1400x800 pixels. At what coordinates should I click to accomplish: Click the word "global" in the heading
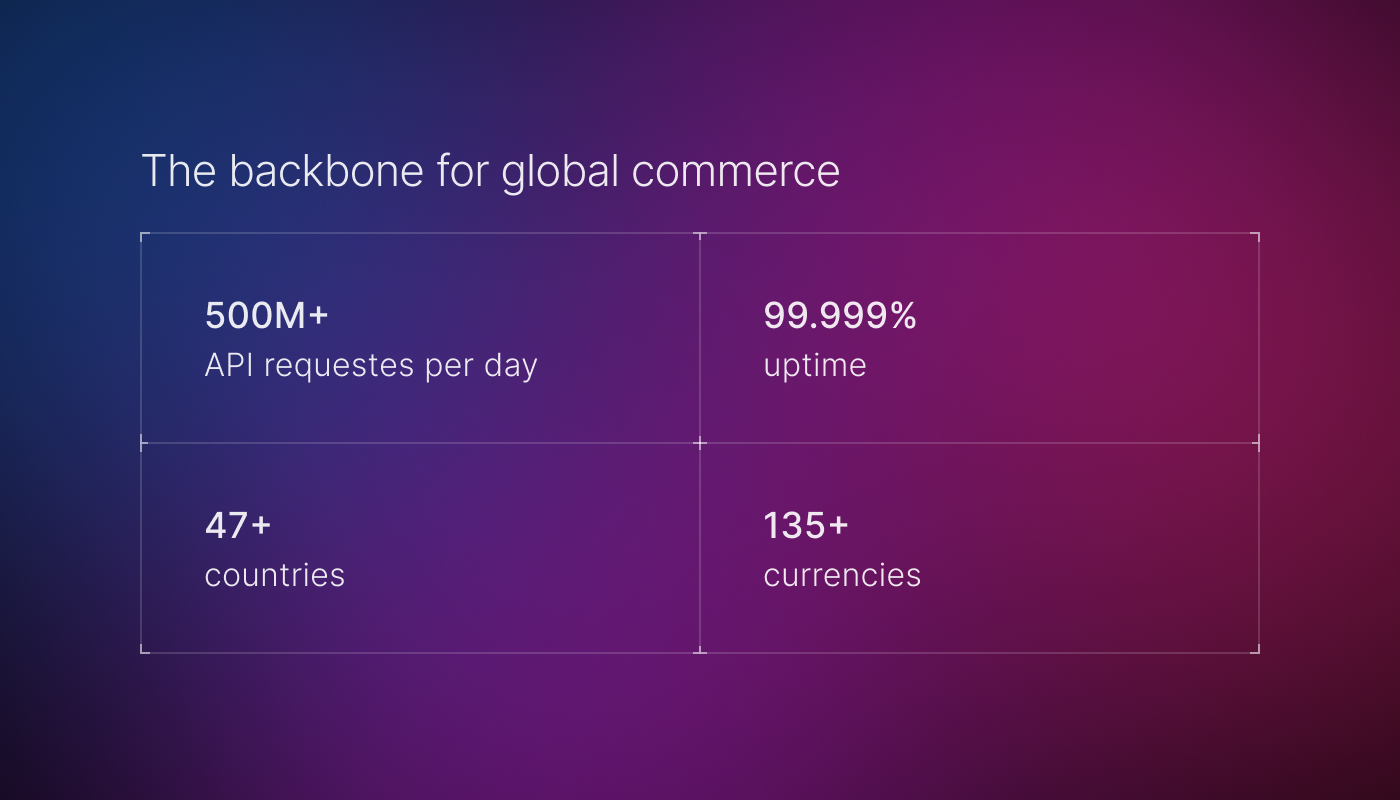pos(561,171)
